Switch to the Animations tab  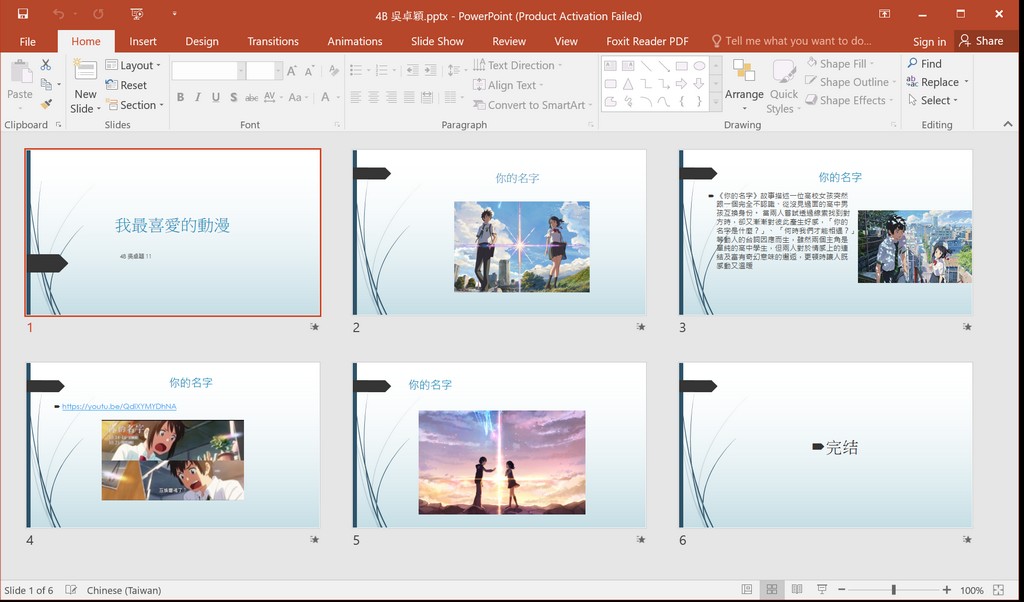pos(355,41)
